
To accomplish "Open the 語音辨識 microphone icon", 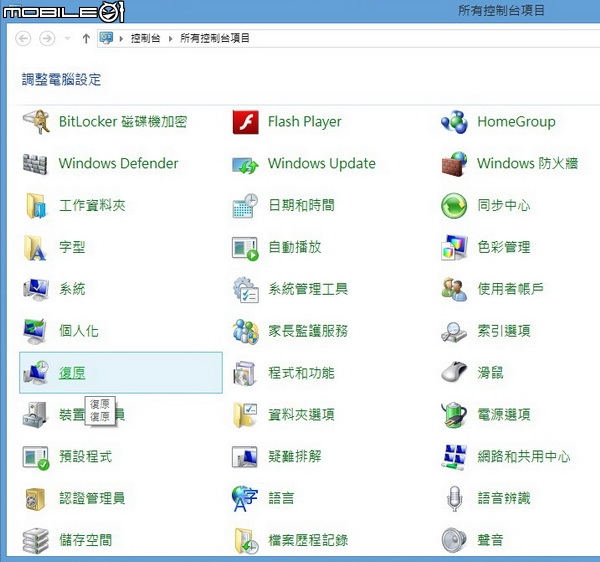I will 454,498.
